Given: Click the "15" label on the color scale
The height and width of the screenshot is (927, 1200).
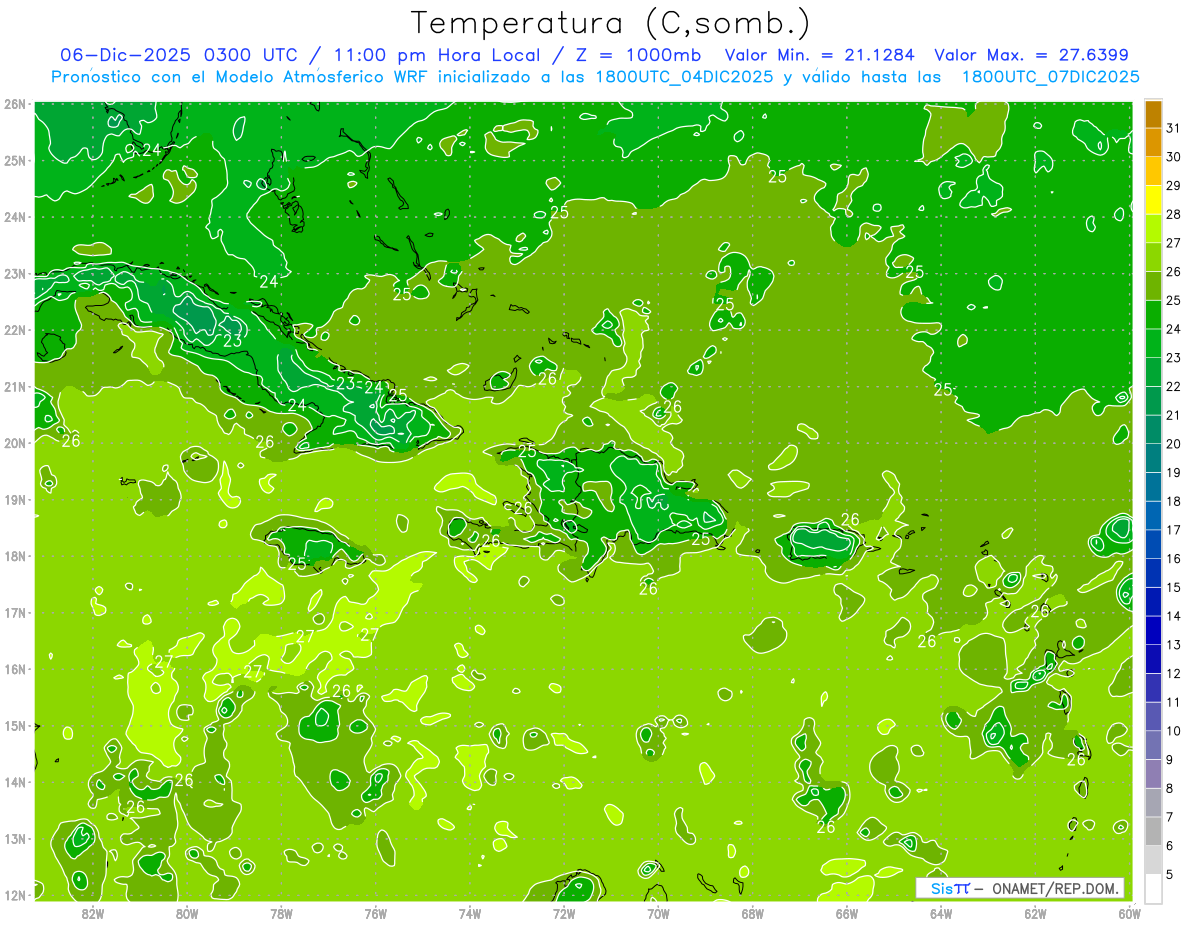Looking at the screenshot, I should (x=1173, y=587).
